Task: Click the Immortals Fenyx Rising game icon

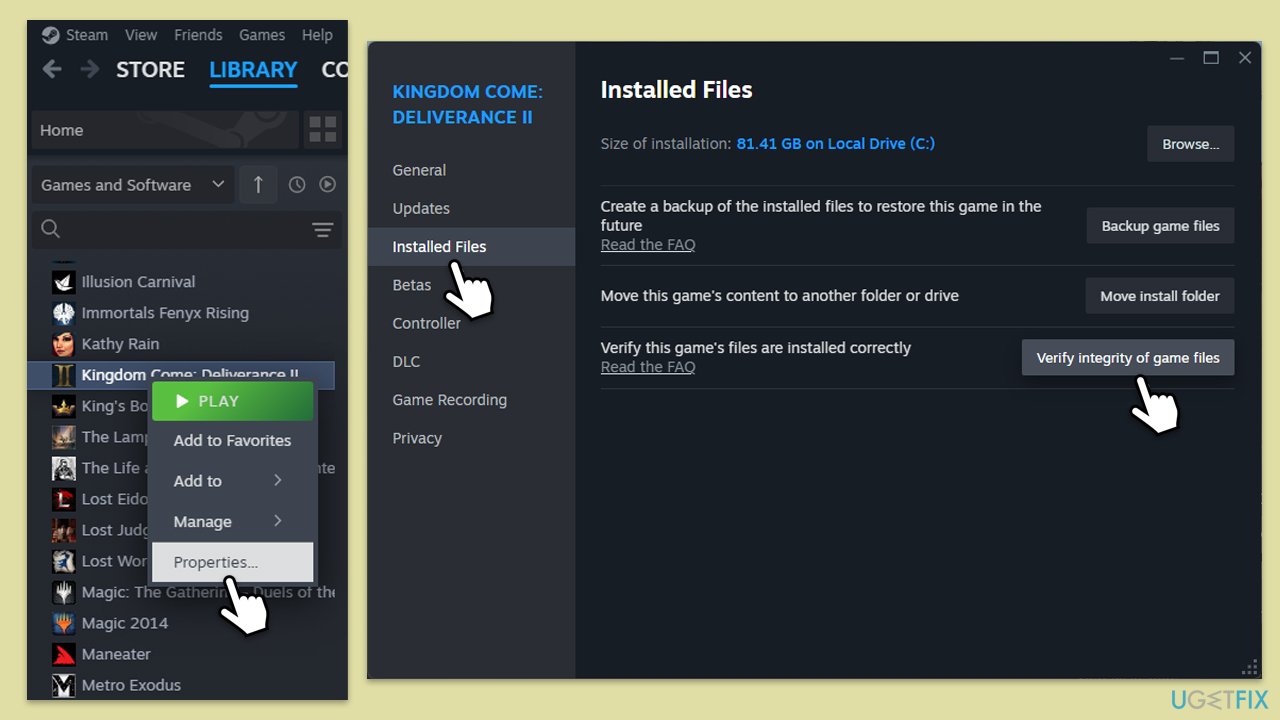Action: 64,313
